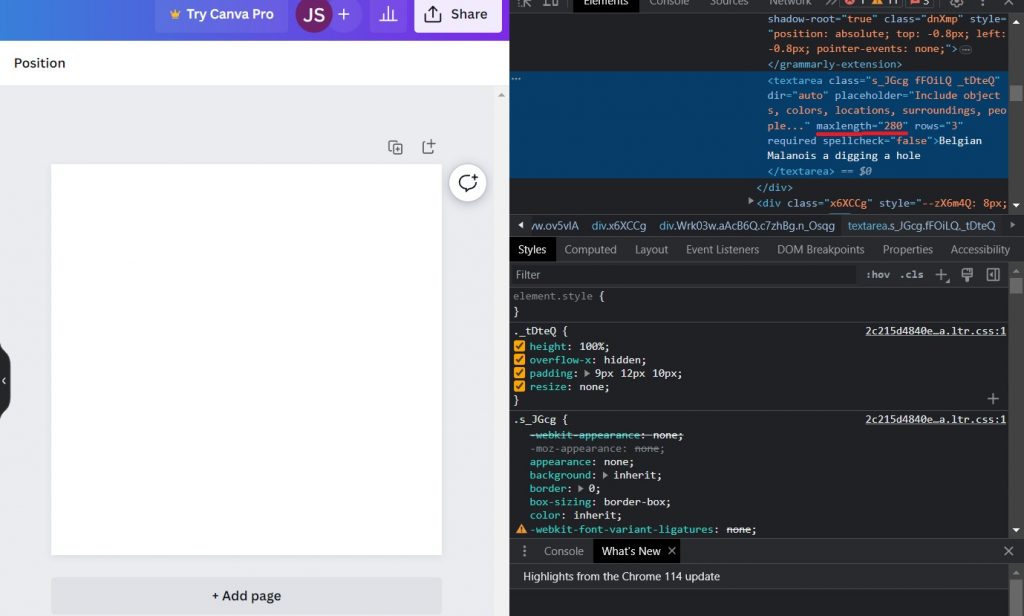Open DevTools drawer three-dot menu

(x=524, y=551)
